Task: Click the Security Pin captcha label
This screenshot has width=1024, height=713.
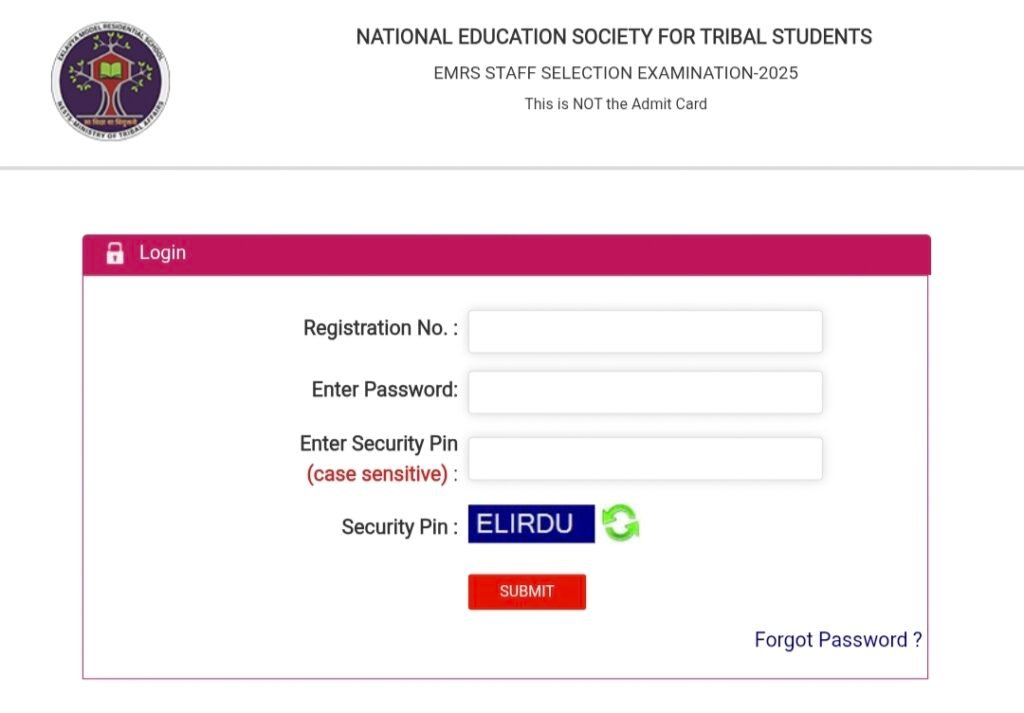Action: click(x=398, y=527)
